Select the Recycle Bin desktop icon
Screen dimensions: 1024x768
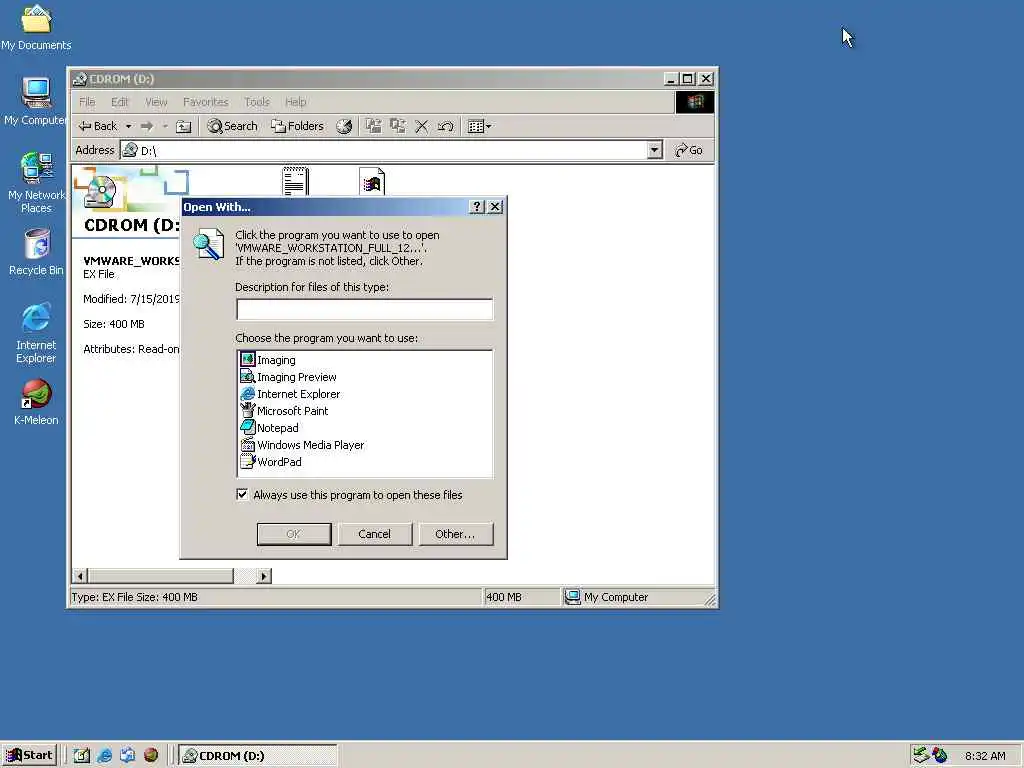pos(36,252)
